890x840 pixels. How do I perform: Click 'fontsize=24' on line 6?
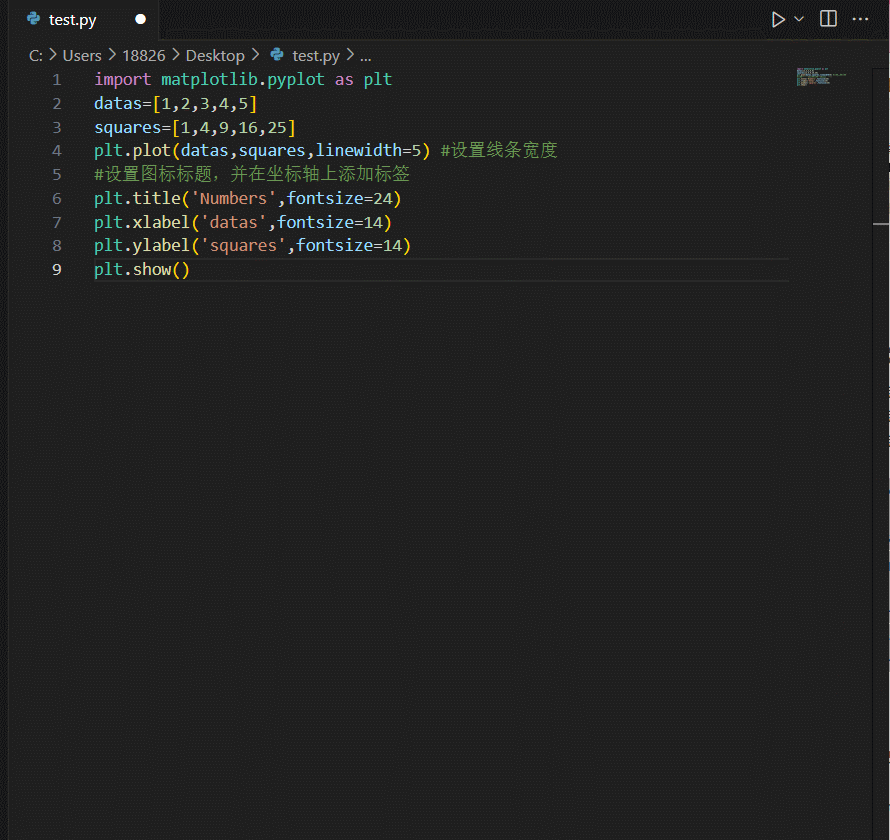[x=339, y=198]
